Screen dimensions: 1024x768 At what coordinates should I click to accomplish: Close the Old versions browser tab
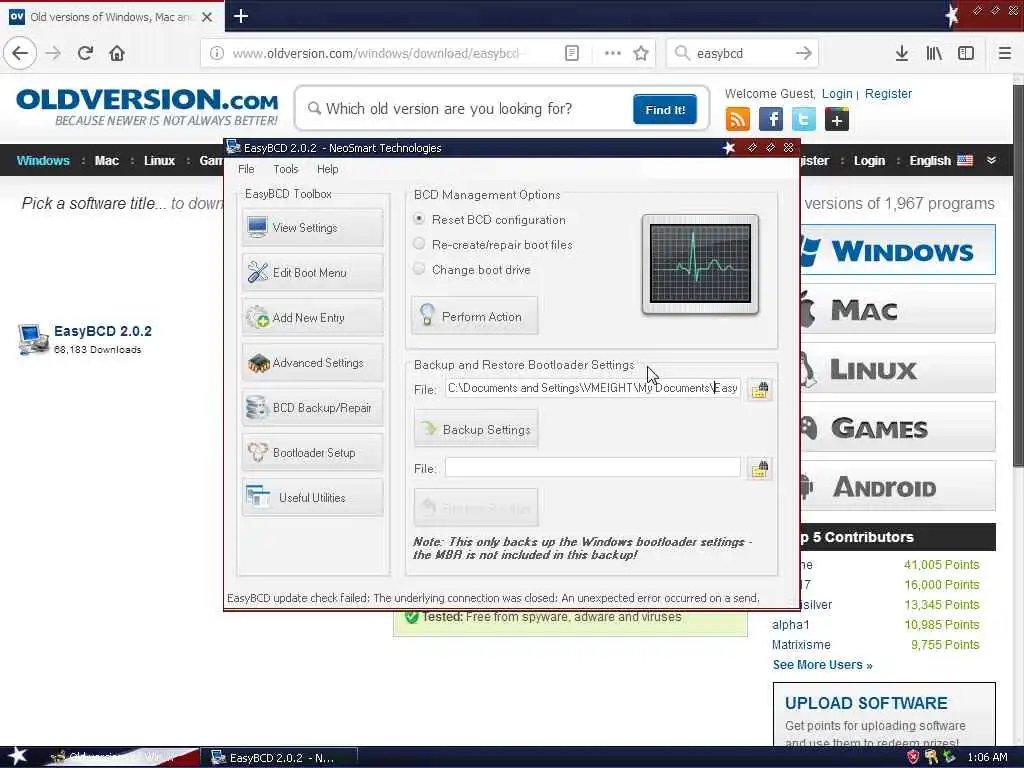pos(207,17)
